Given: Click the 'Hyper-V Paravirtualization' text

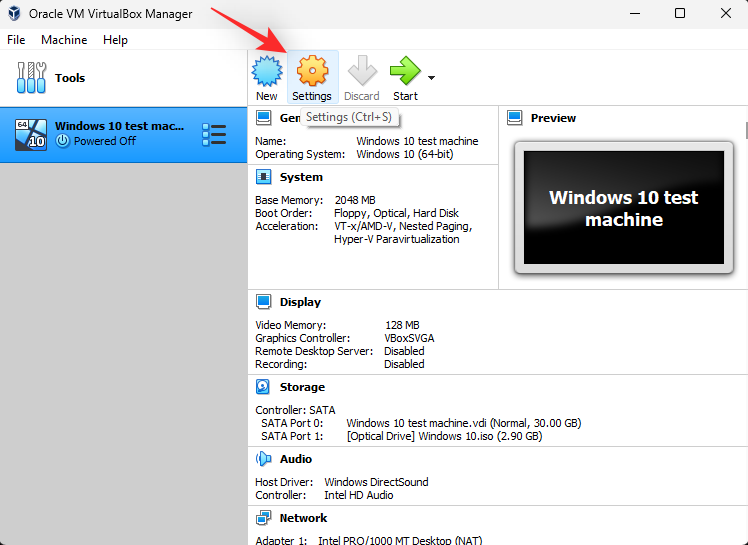Looking at the screenshot, I should tap(396, 239).
